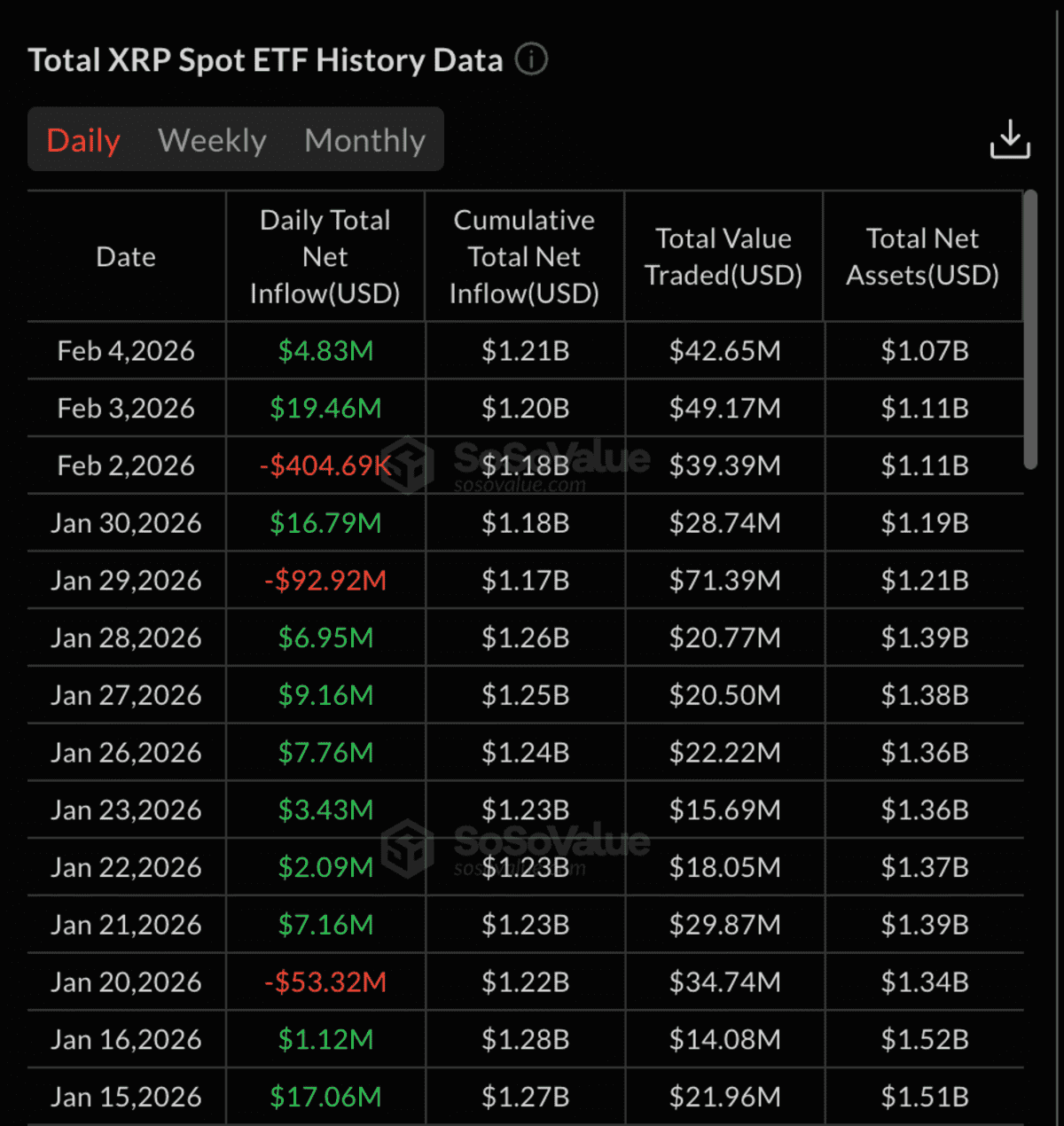Click the $71.39M traded value
Screen dimensions: 1064x1126
pyautogui.click(x=724, y=581)
